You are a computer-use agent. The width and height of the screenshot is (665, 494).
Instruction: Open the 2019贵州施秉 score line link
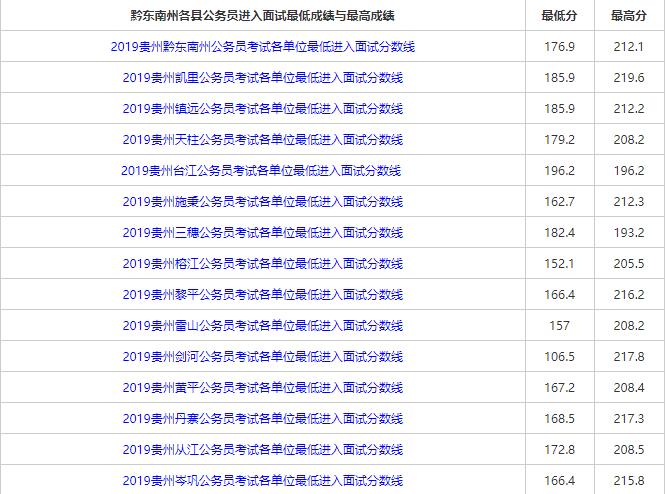click(x=262, y=202)
